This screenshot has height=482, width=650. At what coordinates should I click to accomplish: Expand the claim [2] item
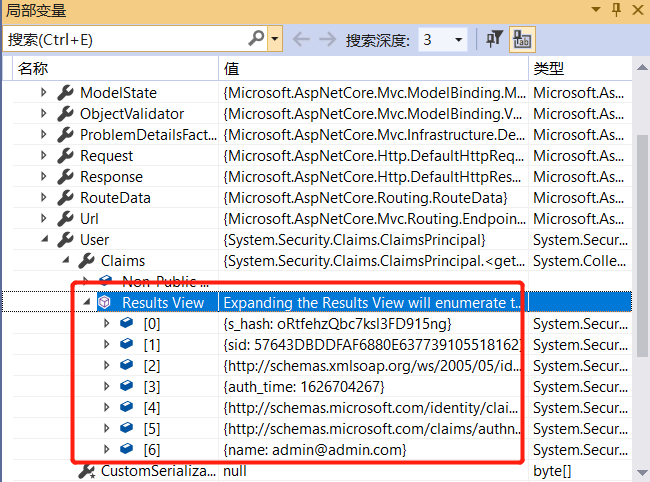(107, 365)
